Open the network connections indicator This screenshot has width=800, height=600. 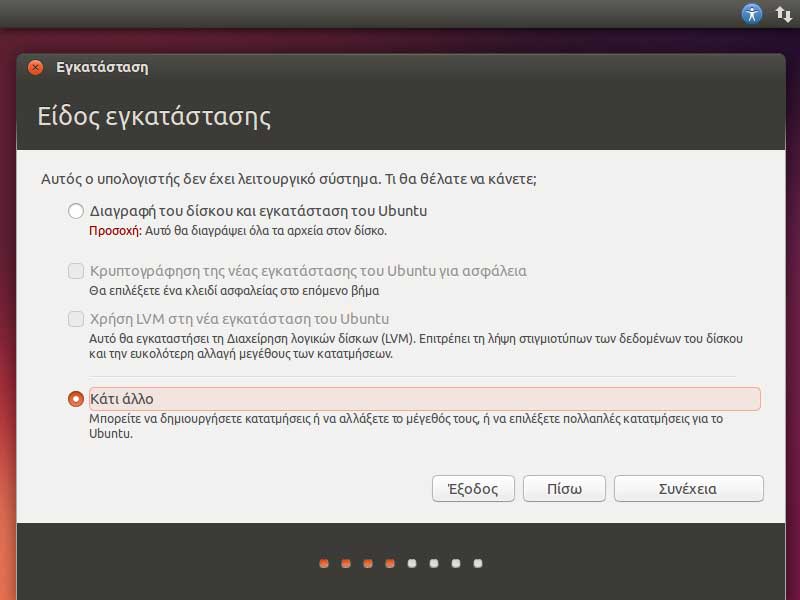[x=784, y=14]
